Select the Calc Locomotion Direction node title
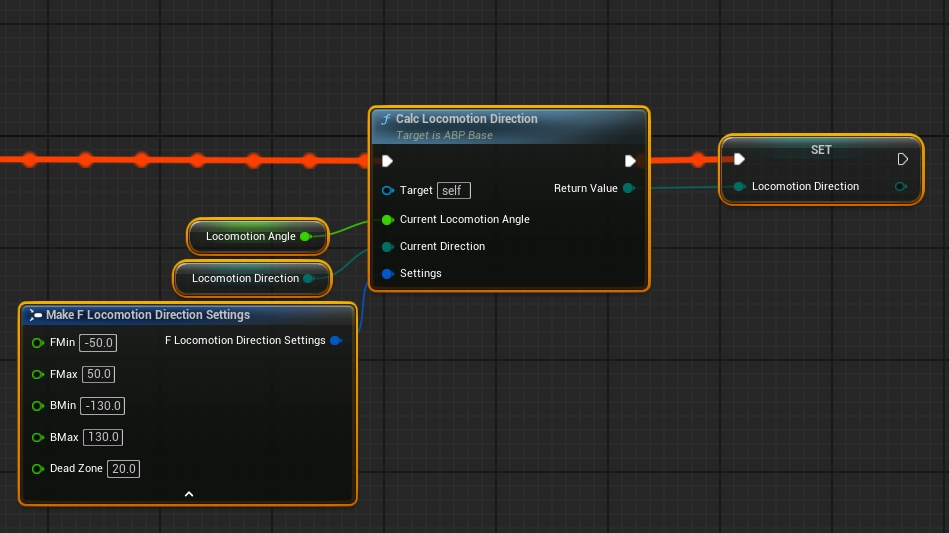The height and width of the screenshot is (533, 949). click(467, 119)
